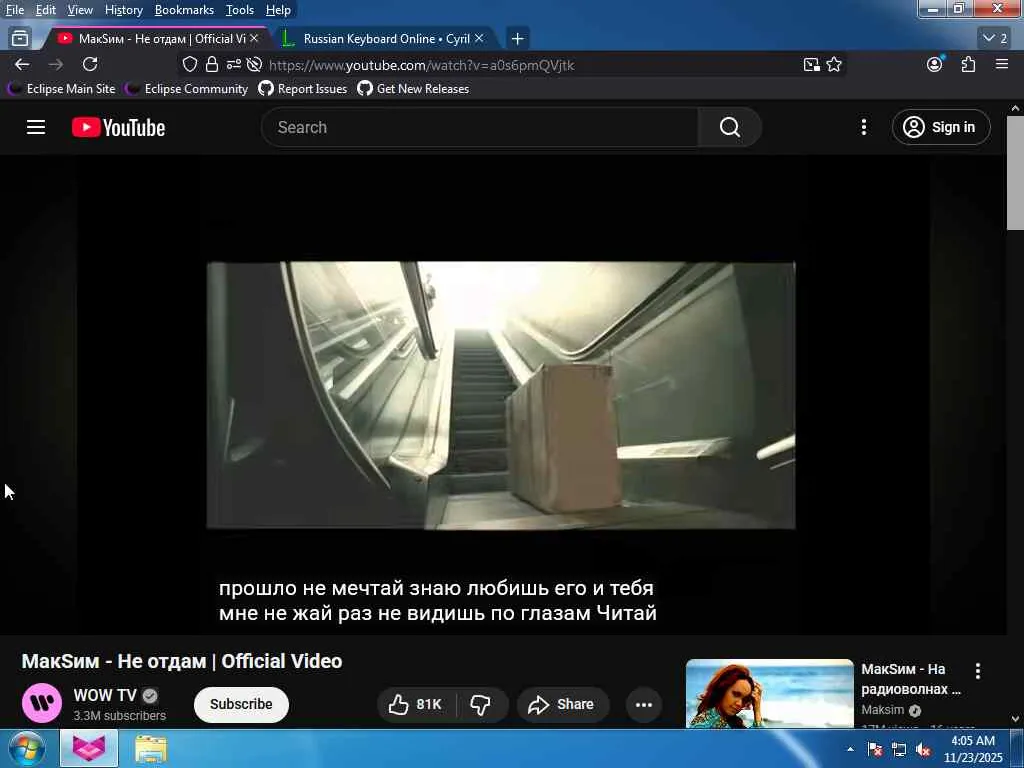Screen dimensions: 1024x768
Task: Click the network tray icon
Action: [x=899, y=750]
